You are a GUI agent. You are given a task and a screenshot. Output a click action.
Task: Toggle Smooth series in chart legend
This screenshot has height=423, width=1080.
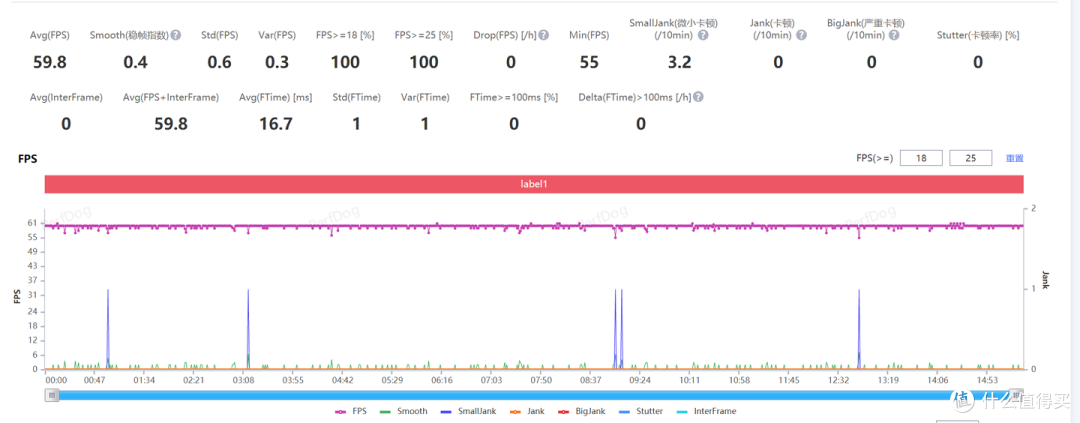404,411
